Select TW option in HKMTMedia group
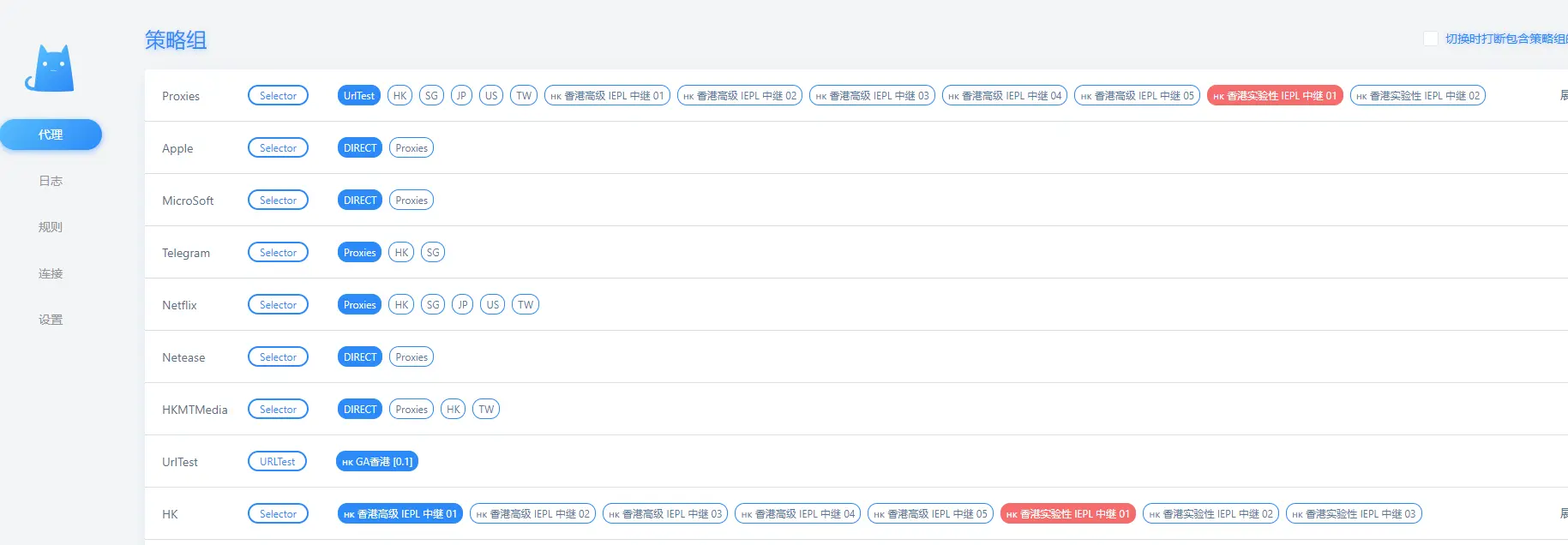 (x=486, y=410)
